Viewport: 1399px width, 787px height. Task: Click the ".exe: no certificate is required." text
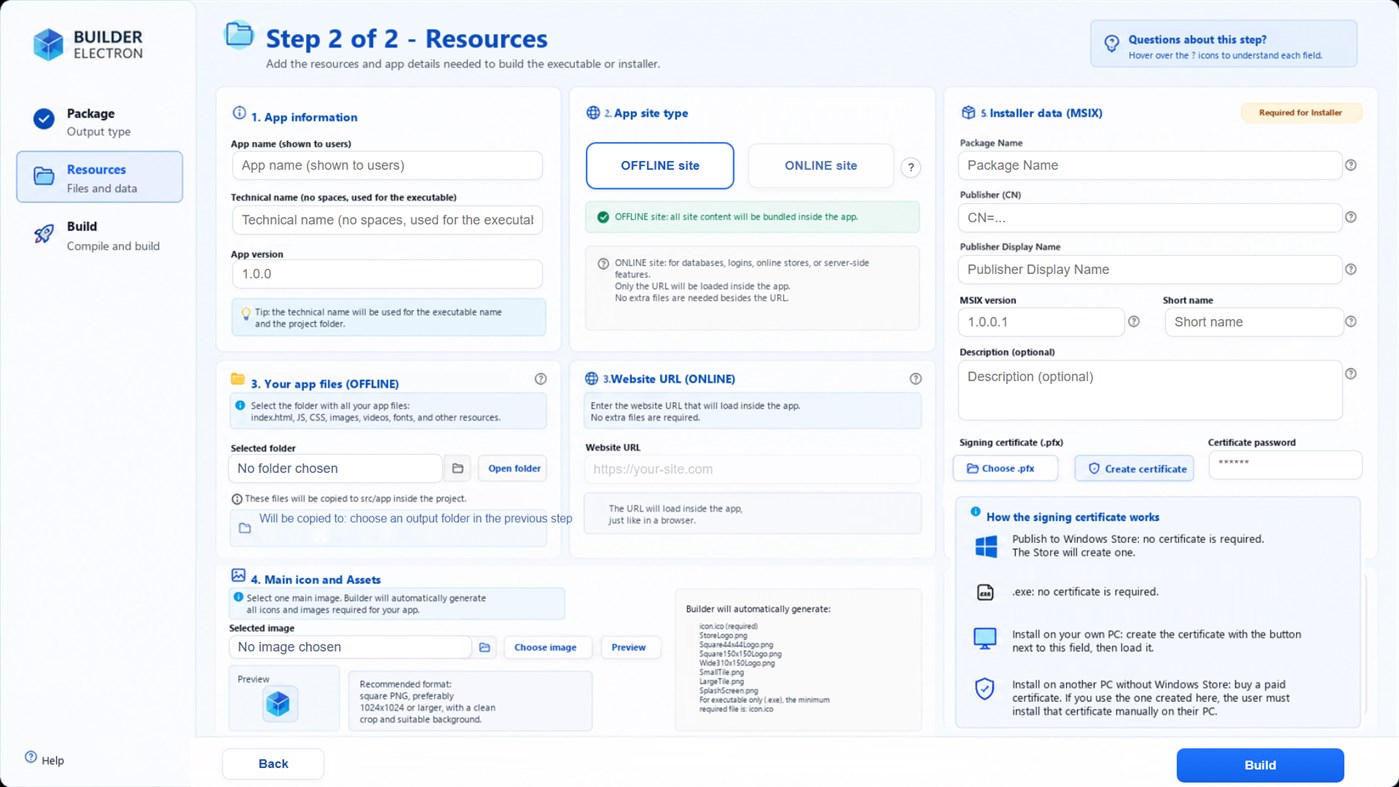[1085, 592]
